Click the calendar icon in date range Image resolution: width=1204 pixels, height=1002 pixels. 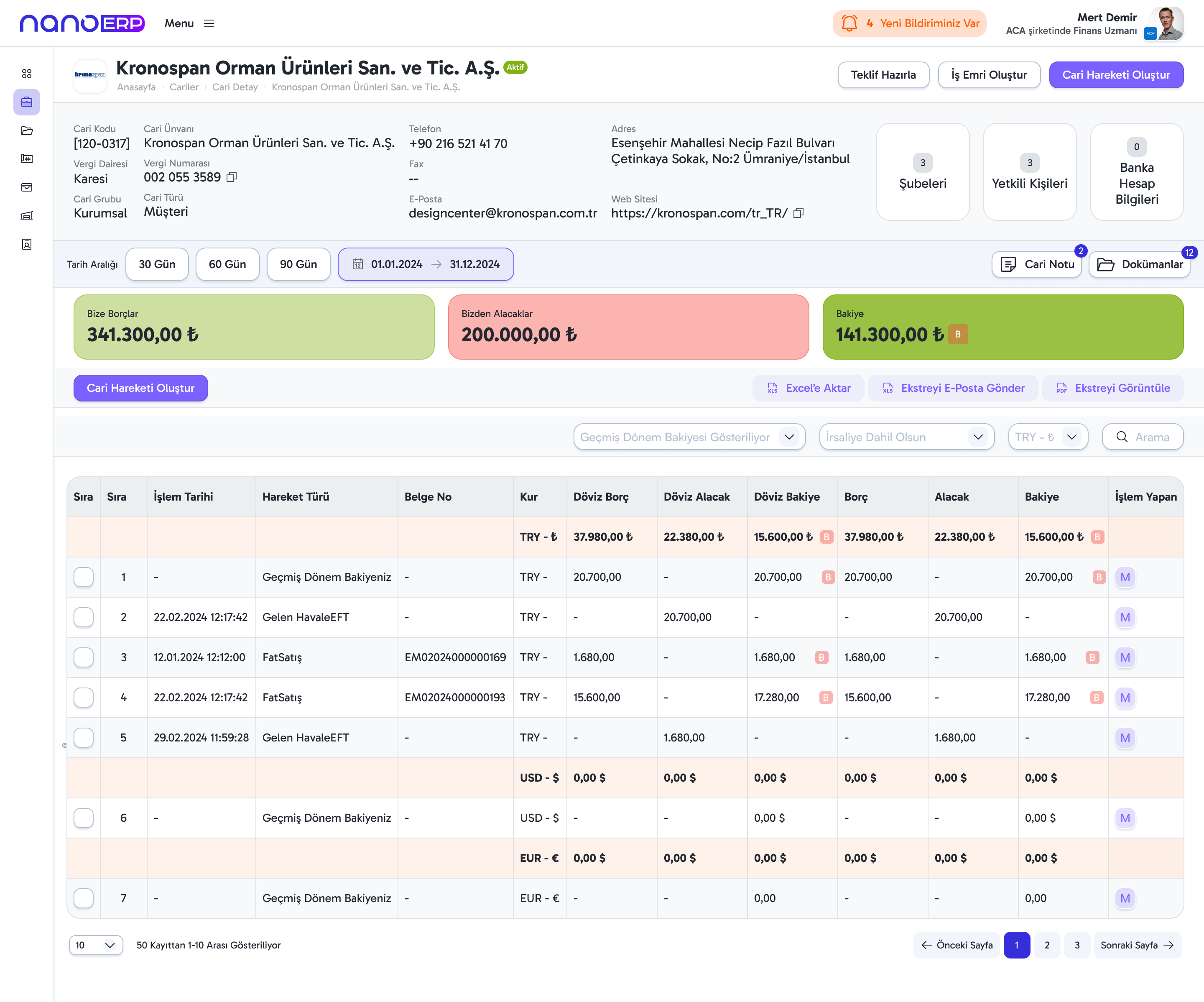(358, 264)
